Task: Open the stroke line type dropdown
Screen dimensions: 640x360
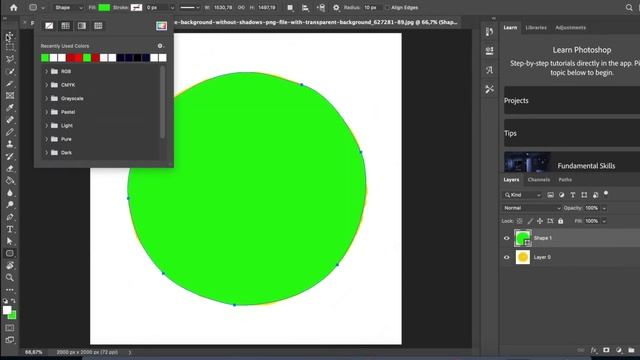Action: pos(190,7)
